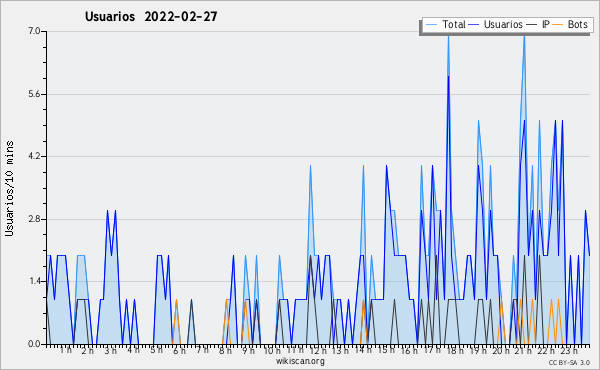Click the '18 h' x-axis label
The image size is (600, 370).
[455, 350]
